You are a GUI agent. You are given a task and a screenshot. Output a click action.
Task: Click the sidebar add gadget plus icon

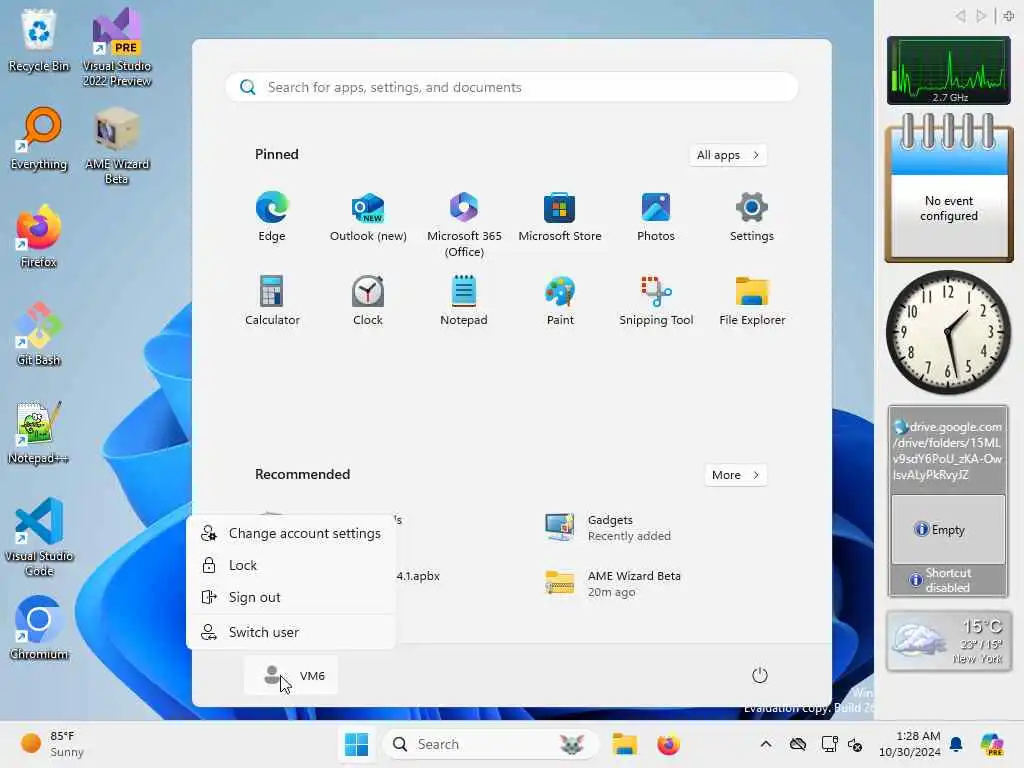1008,15
